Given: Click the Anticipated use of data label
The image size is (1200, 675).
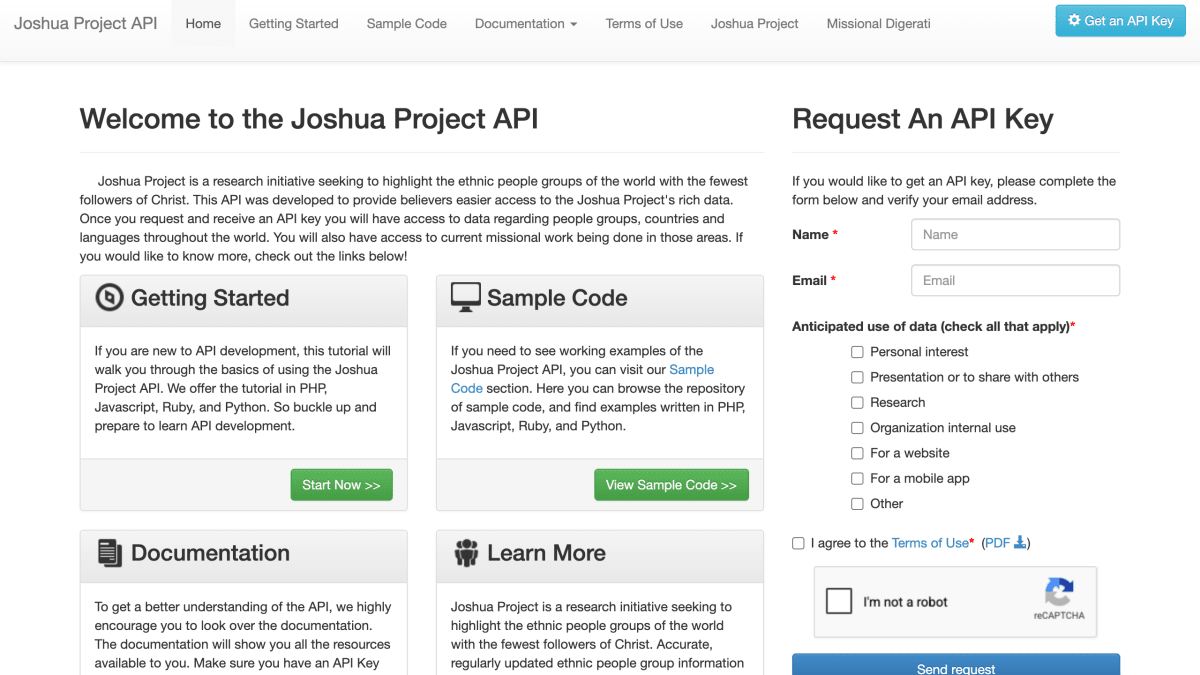Looking at the screenshot, I should point(934,326).
